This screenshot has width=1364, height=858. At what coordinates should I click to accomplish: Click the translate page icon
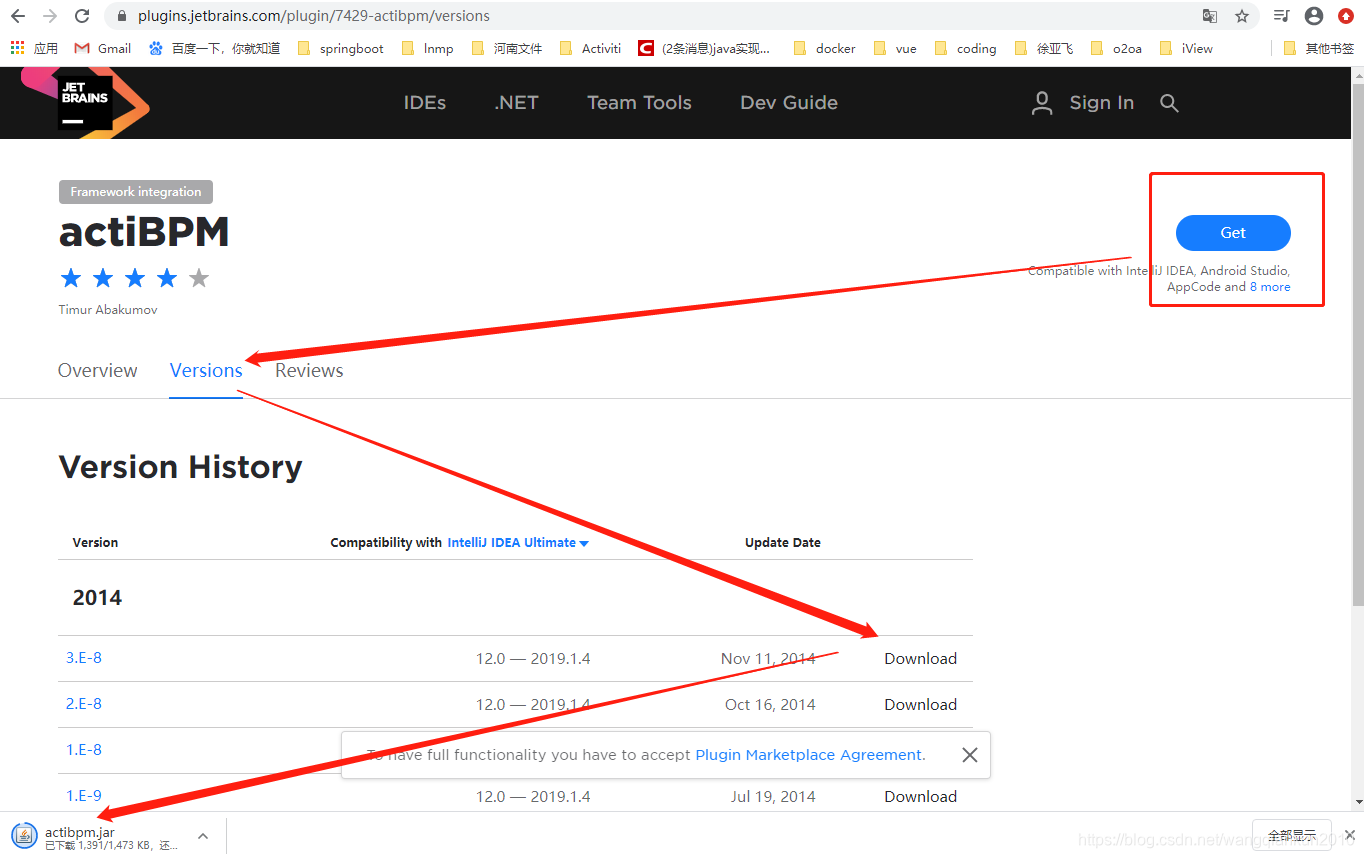coord(1210,16)
